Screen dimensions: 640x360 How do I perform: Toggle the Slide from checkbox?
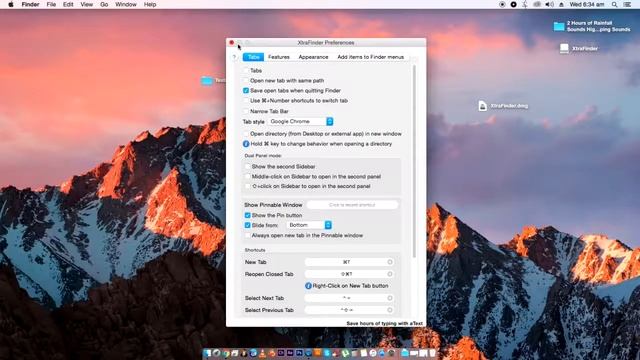coord(247,225)
